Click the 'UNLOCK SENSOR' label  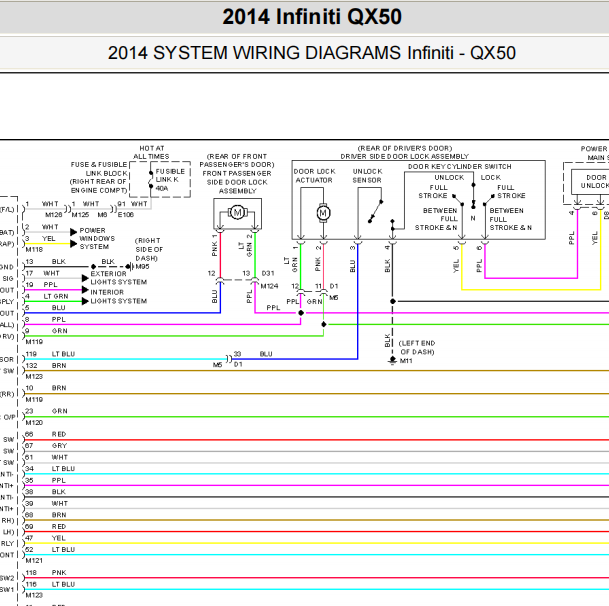point(367,176)
